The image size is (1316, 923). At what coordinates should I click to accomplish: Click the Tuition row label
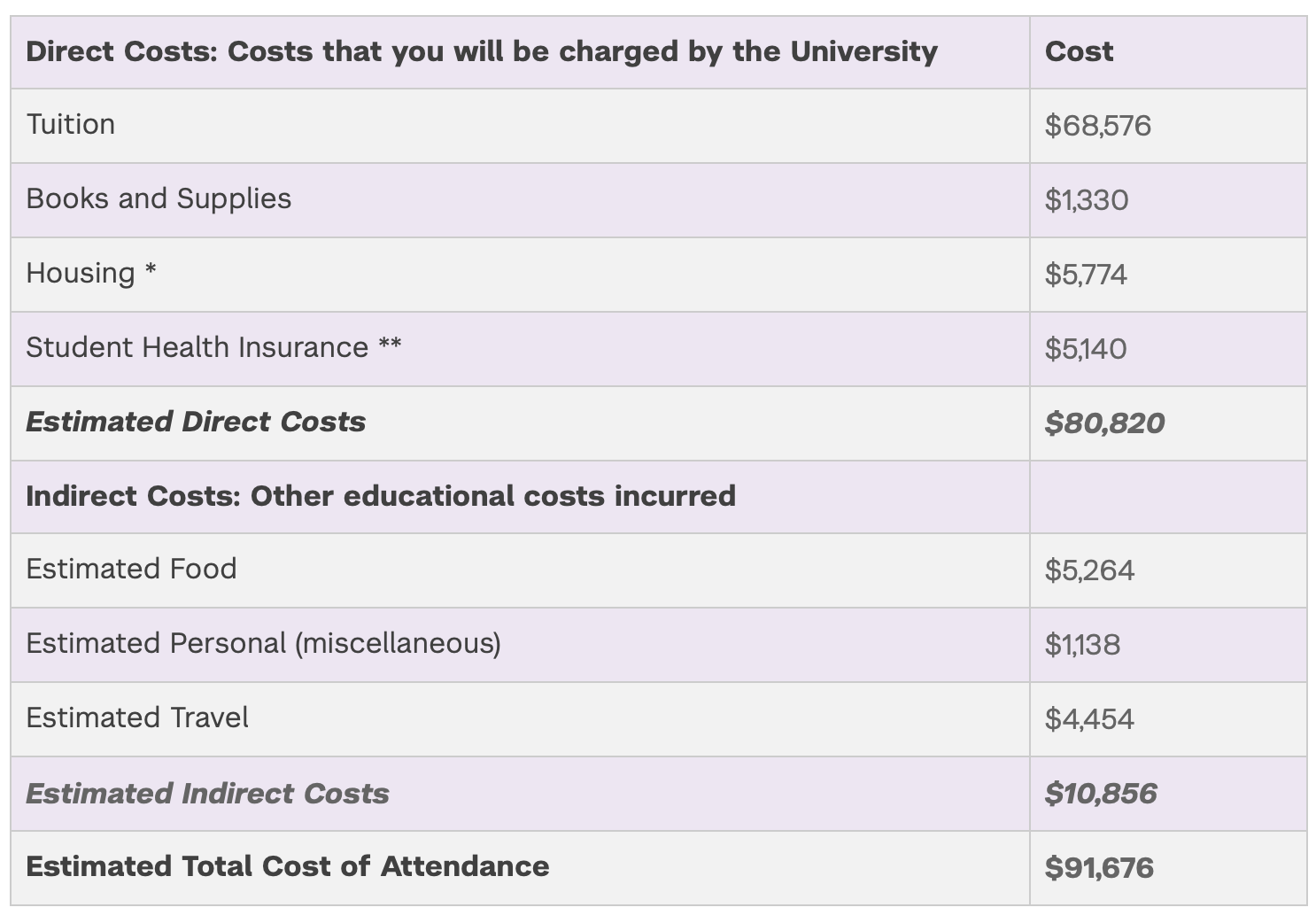(71, 124)
